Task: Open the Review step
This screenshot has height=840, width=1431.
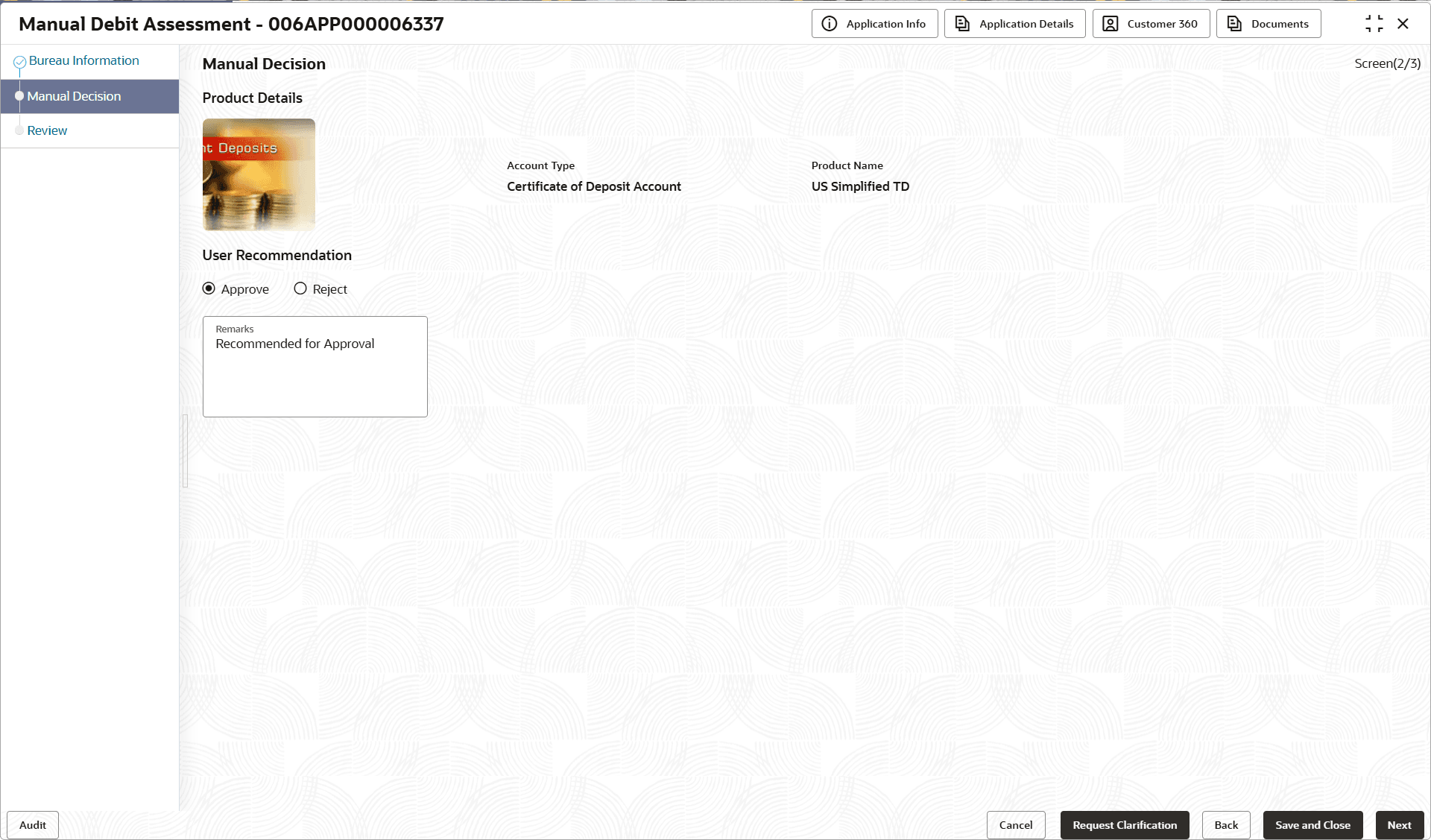Action: (x=47, y=130)
